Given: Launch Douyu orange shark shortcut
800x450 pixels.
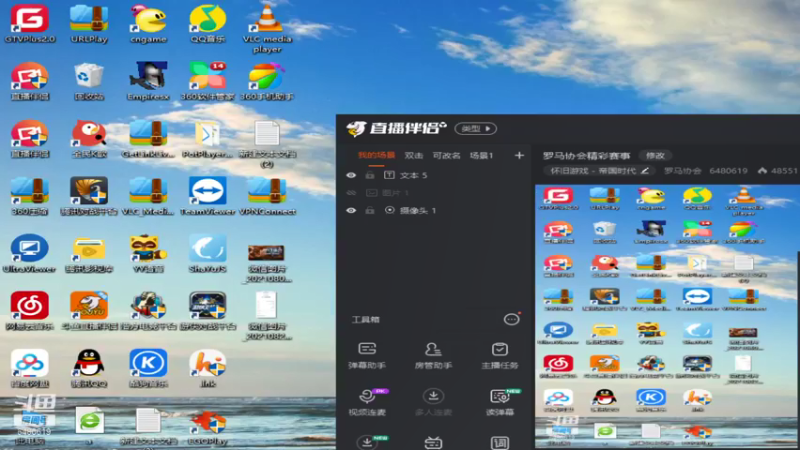Looking at the screenshot, I should click(x=89, y=311).
